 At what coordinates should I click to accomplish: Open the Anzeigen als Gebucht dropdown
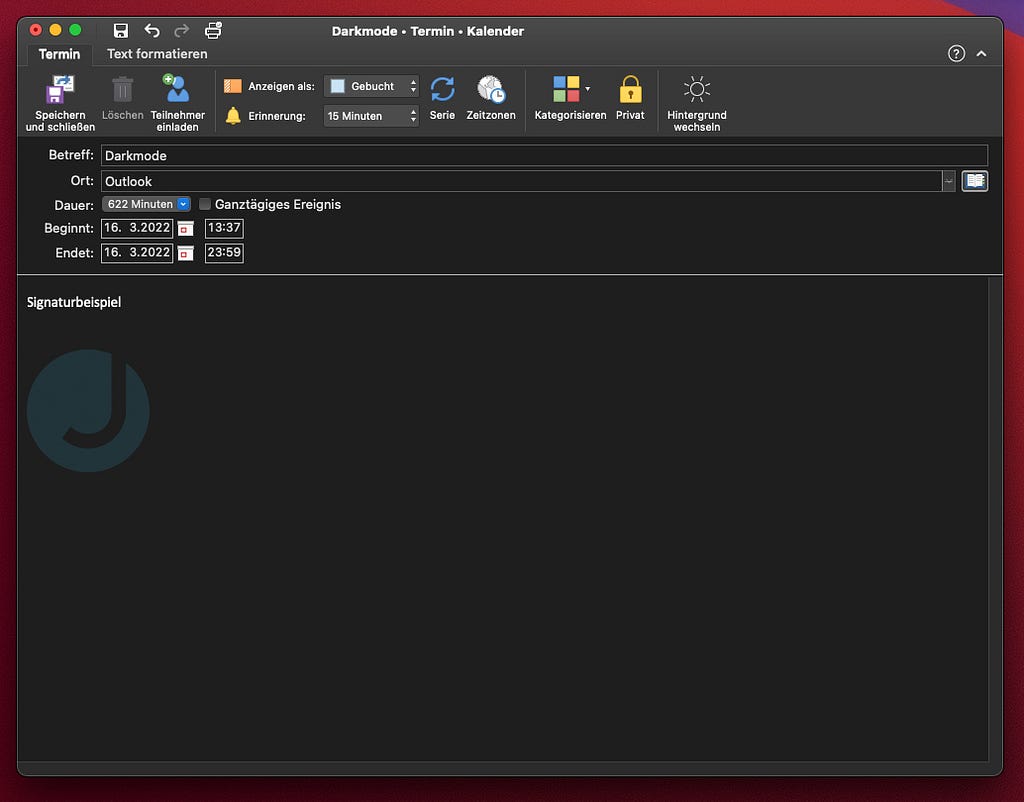pyautogui.click(x=371, y=86)
